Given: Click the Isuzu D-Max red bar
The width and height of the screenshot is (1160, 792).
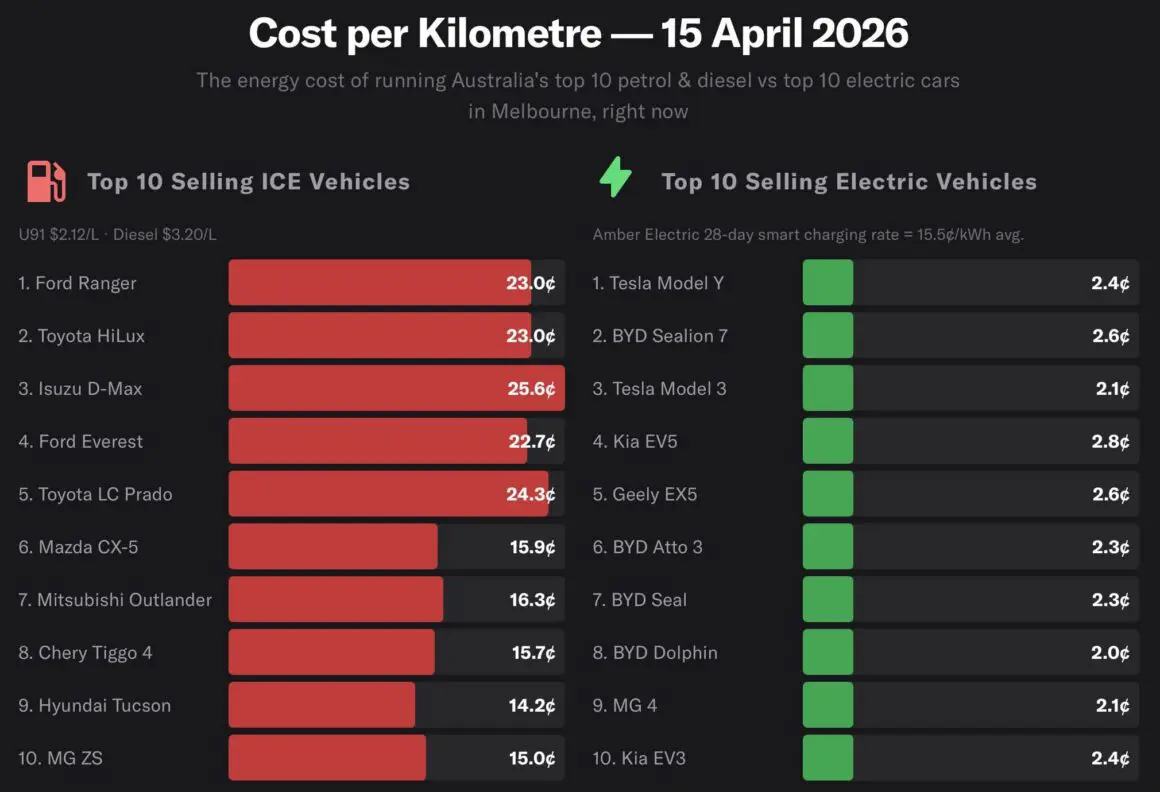Looking at the screenshot, I should 396,388.
